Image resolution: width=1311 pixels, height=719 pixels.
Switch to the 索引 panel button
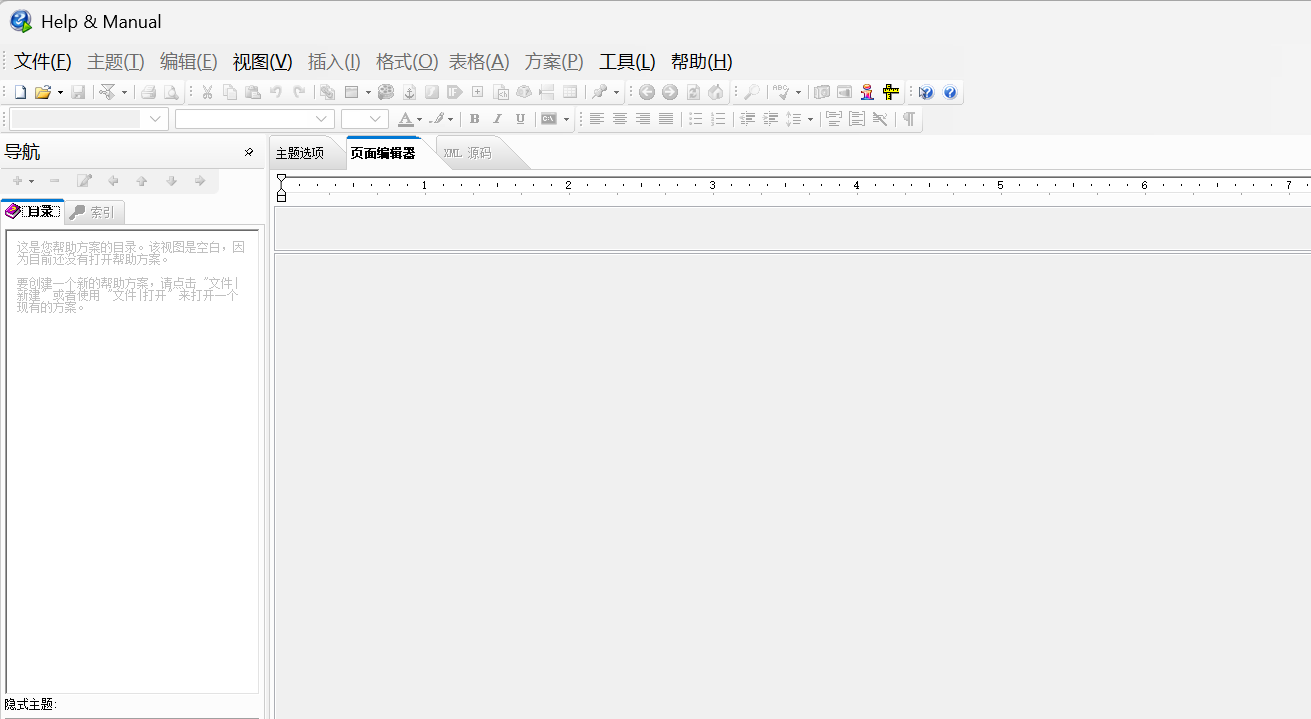click(93, 211)
